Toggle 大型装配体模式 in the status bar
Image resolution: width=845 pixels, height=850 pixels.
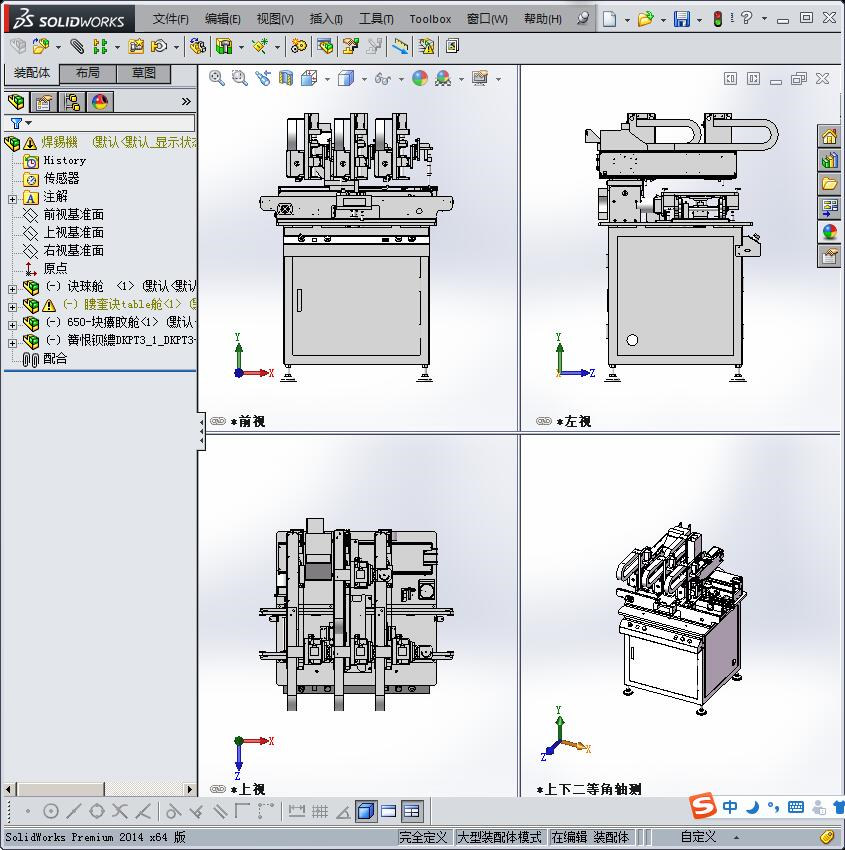(498, 838)
